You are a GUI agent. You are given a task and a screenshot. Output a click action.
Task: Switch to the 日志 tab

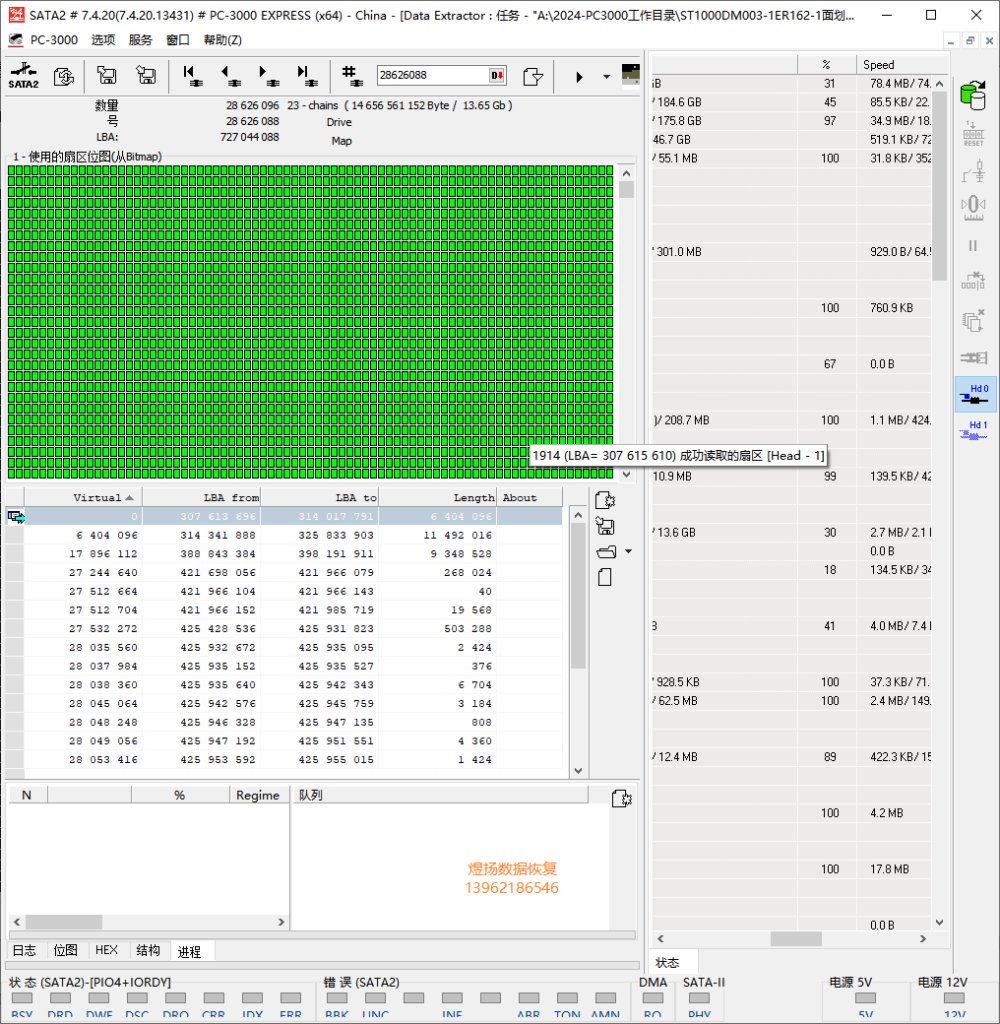point(25,950)
